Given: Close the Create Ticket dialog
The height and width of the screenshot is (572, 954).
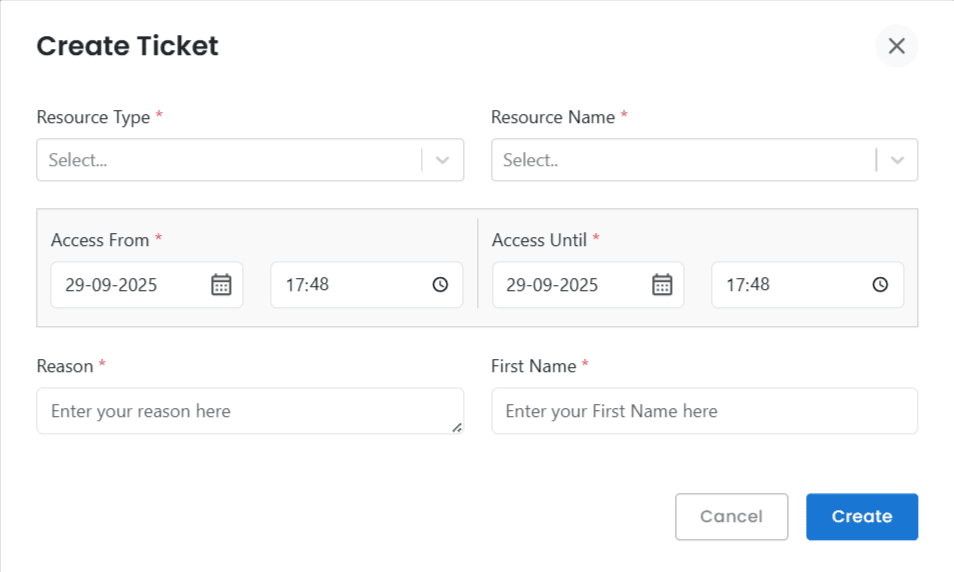Looking at the screenshot, I should [x=896, y=46].
